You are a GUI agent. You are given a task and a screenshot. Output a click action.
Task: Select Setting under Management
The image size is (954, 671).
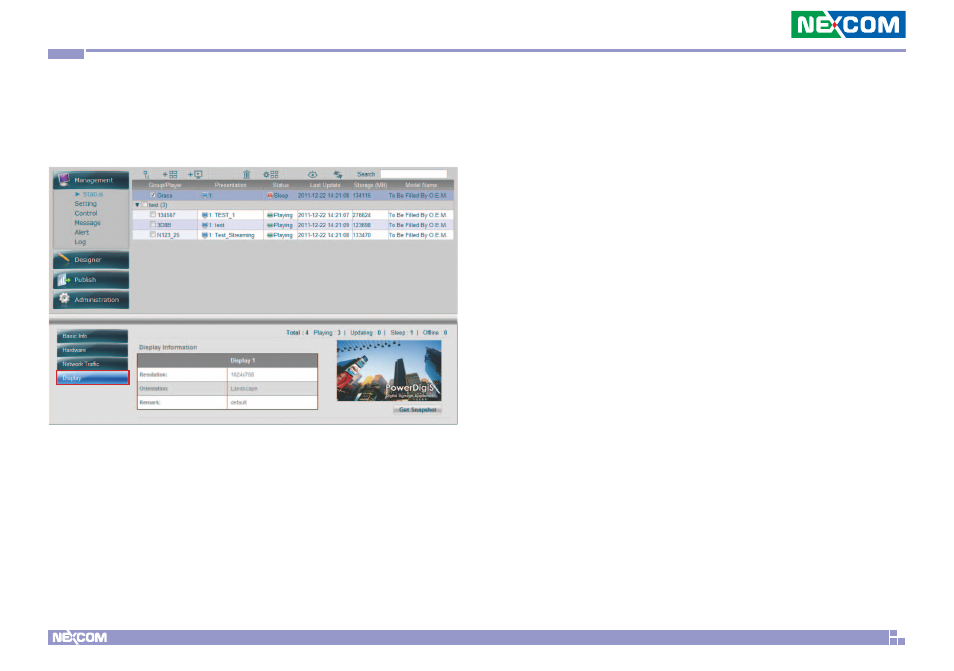(85, 204)
